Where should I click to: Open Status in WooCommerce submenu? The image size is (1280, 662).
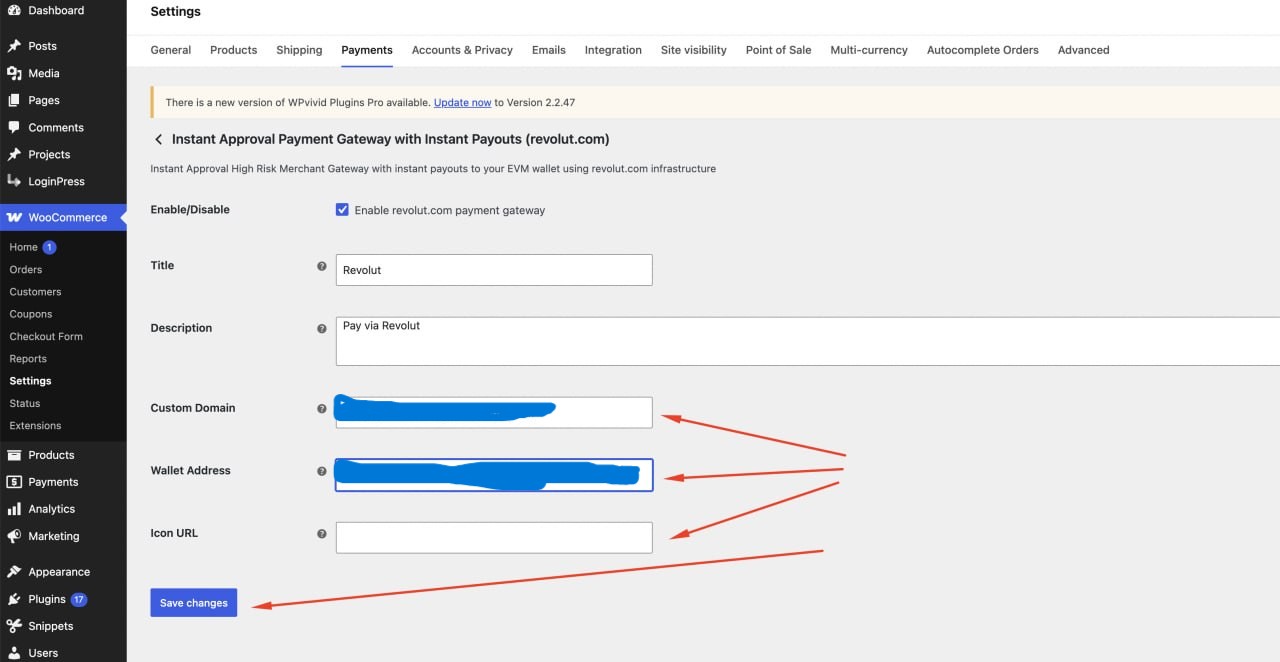tap(25, 403)
